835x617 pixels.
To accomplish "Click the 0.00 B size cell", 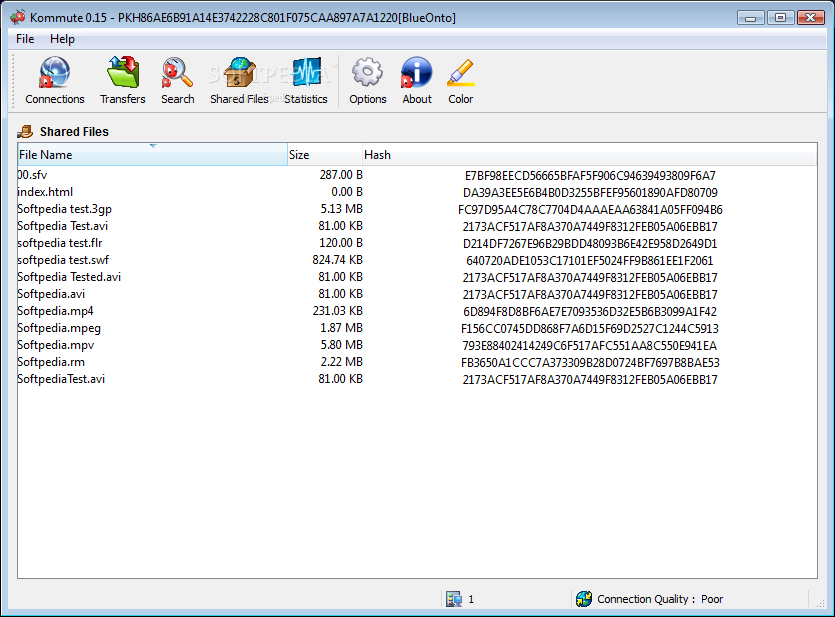I will pyautogui.click(x=347, y=192).
